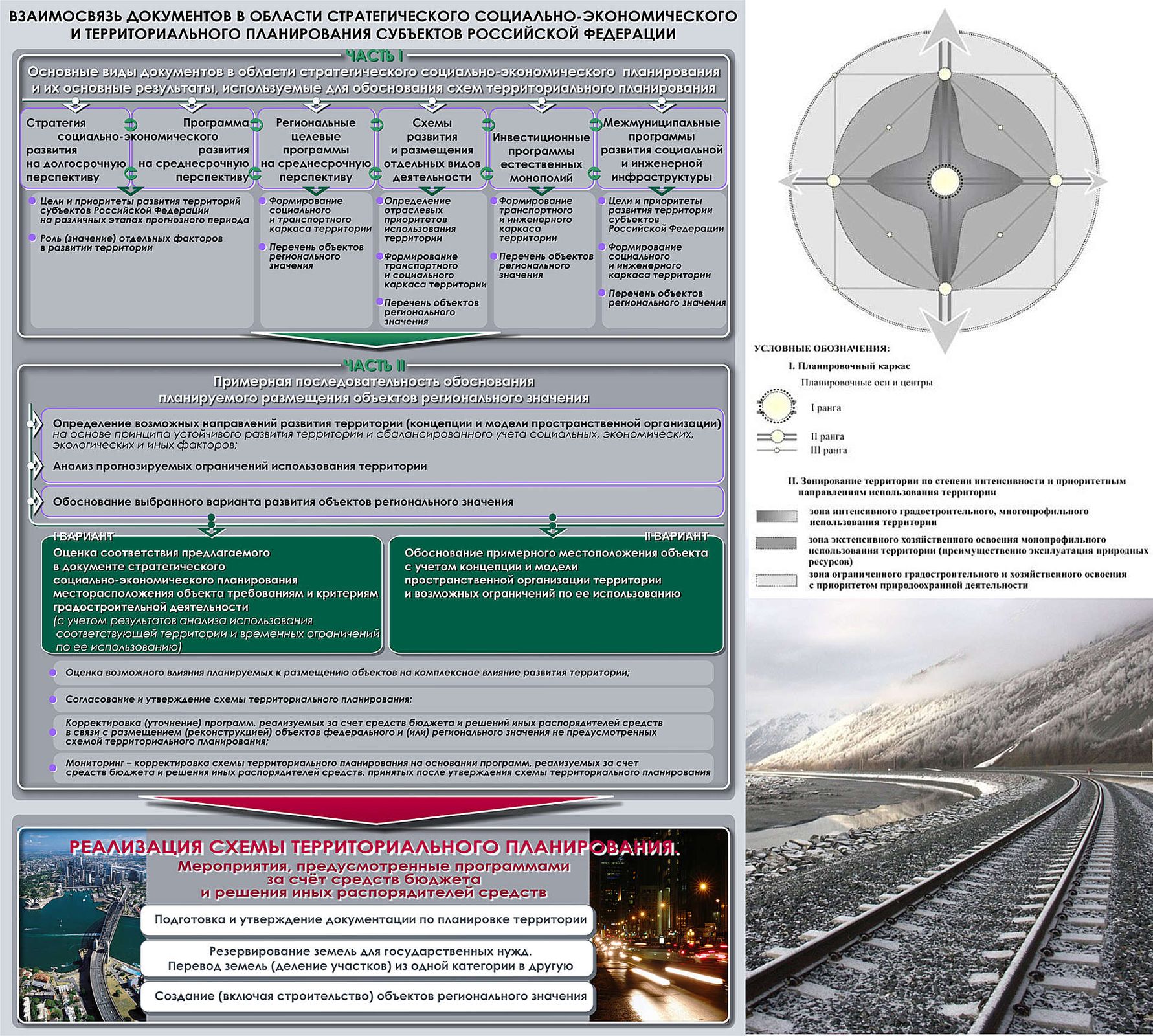This screenshot has width=1153, height=1036.
Task: Select the 'I ранга' legend symbol
Action: pyautogui.click(x=776, y=407)
